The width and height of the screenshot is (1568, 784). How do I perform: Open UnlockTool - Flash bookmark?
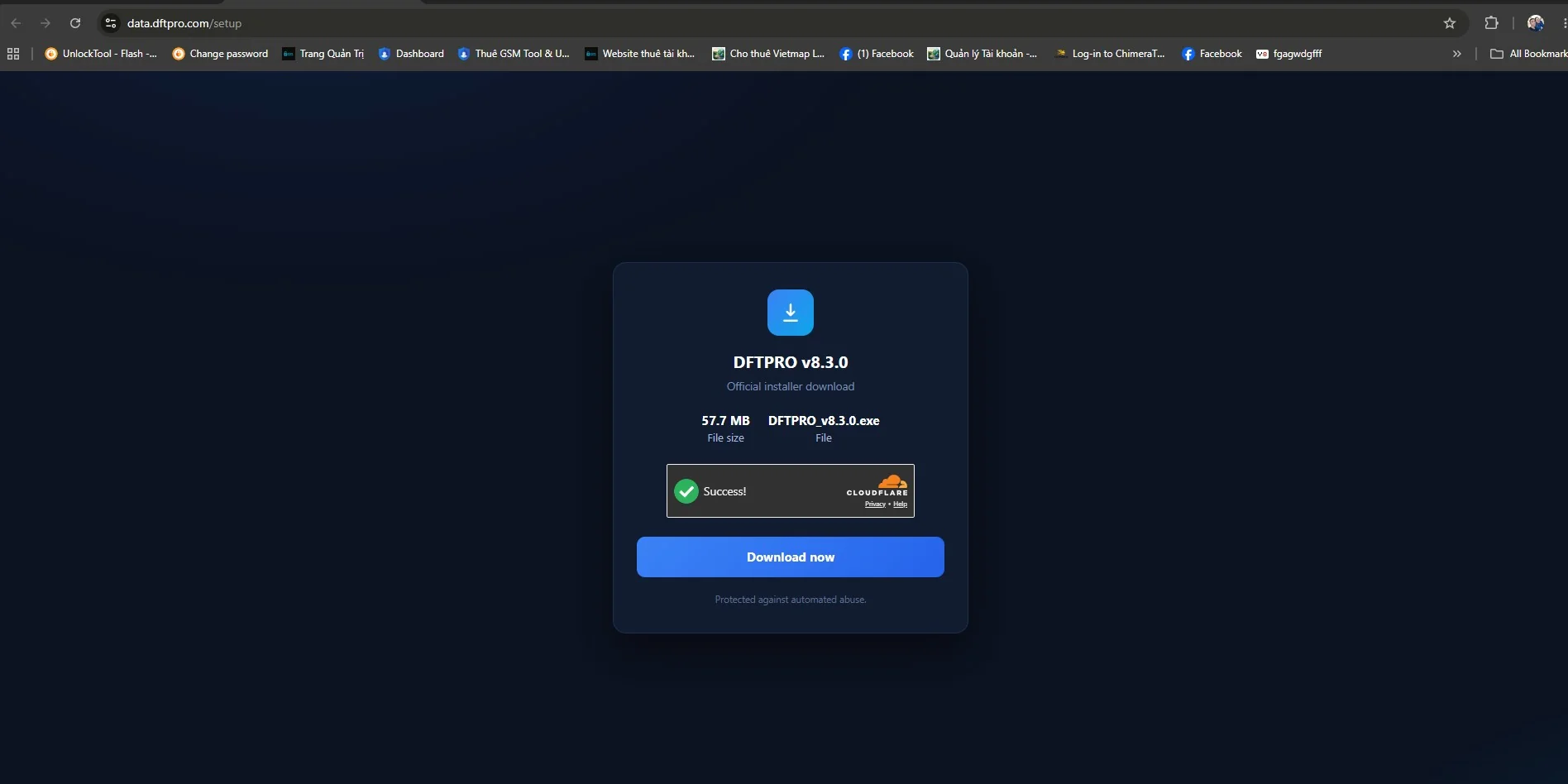[x=101, y=54]
